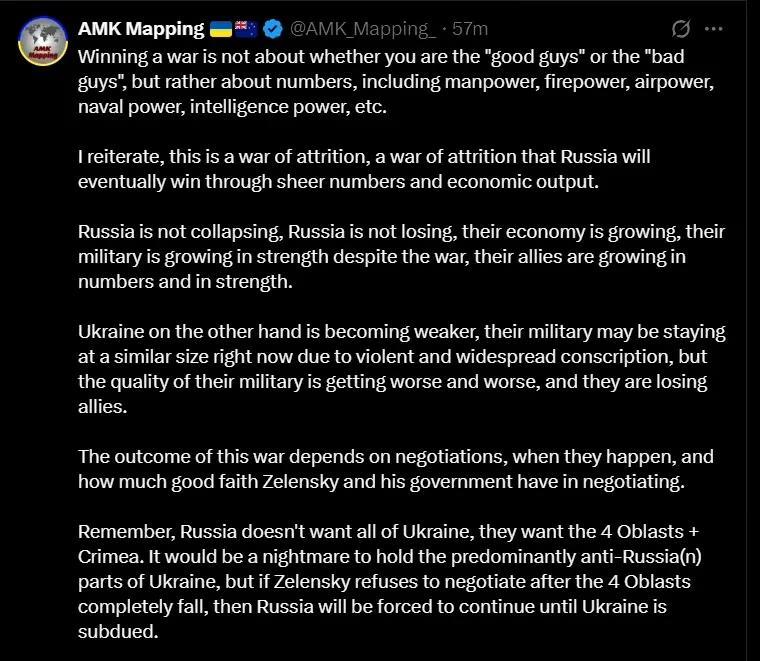This screenshot has width=760, height=661.
Task: Click the New Zealand flag emoji
Action: point(246,29)
